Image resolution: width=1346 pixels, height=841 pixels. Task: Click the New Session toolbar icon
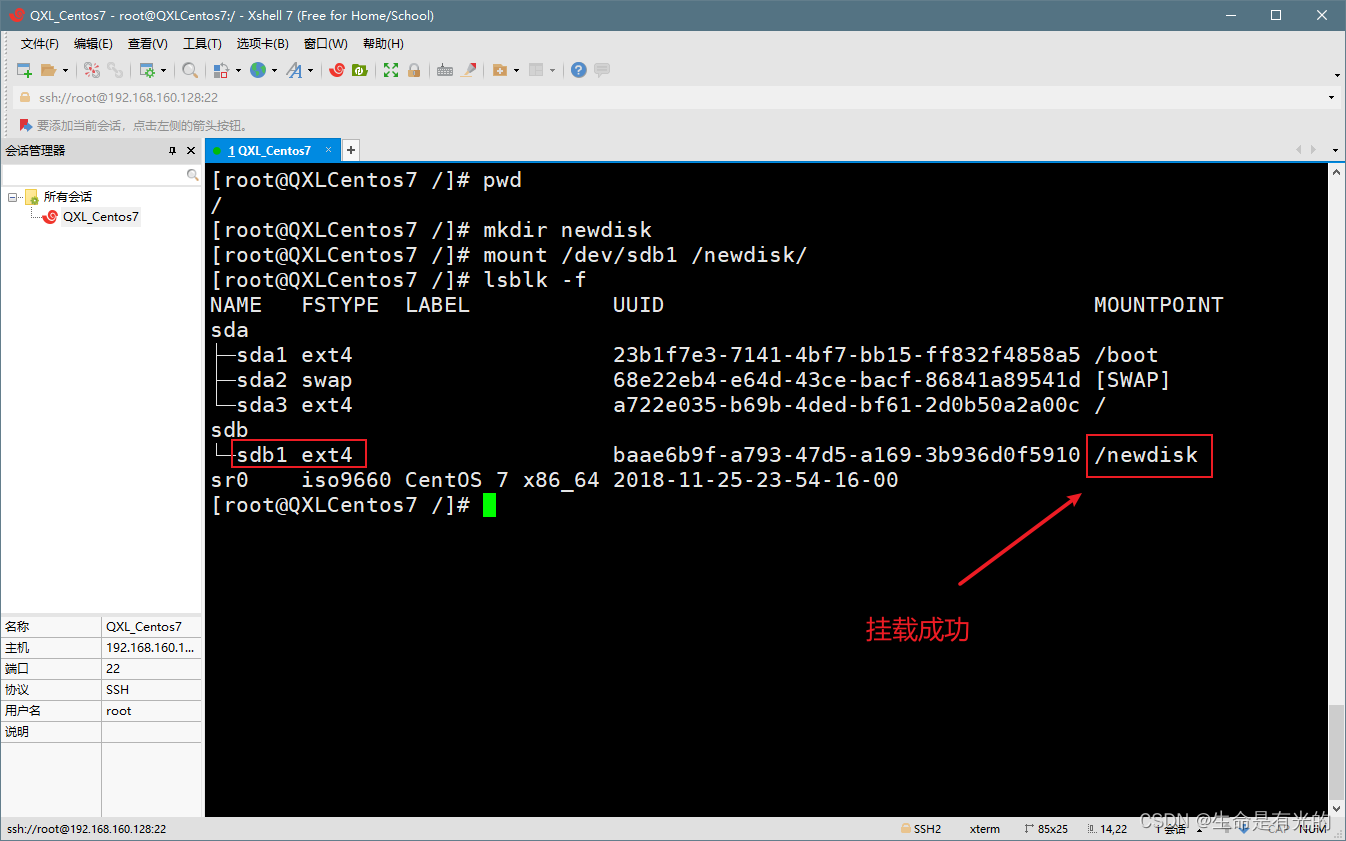[24, 70]
